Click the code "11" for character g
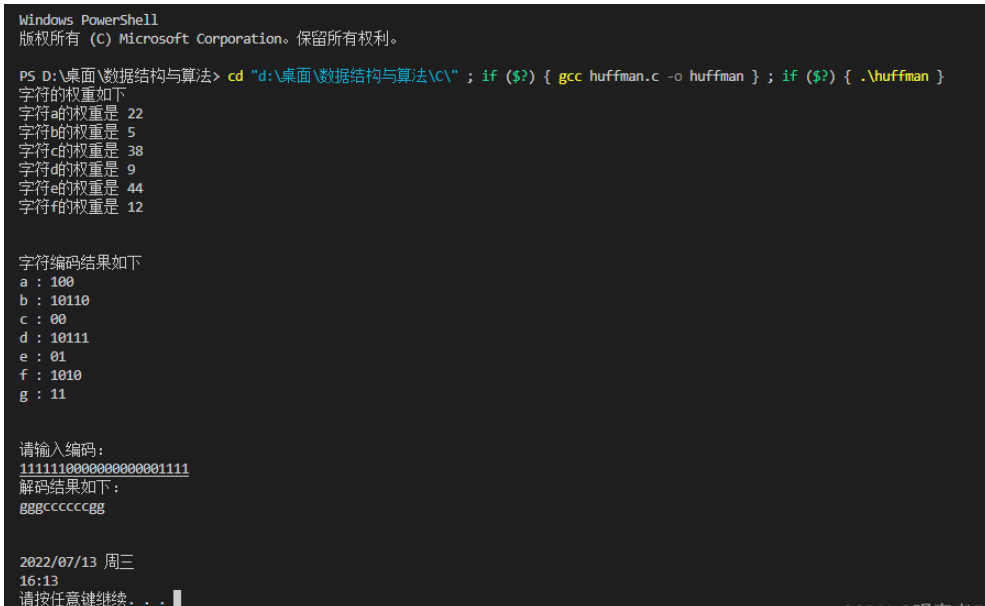Image resolution: width=985 pixels, height=606 pixels. coord(58,394)
